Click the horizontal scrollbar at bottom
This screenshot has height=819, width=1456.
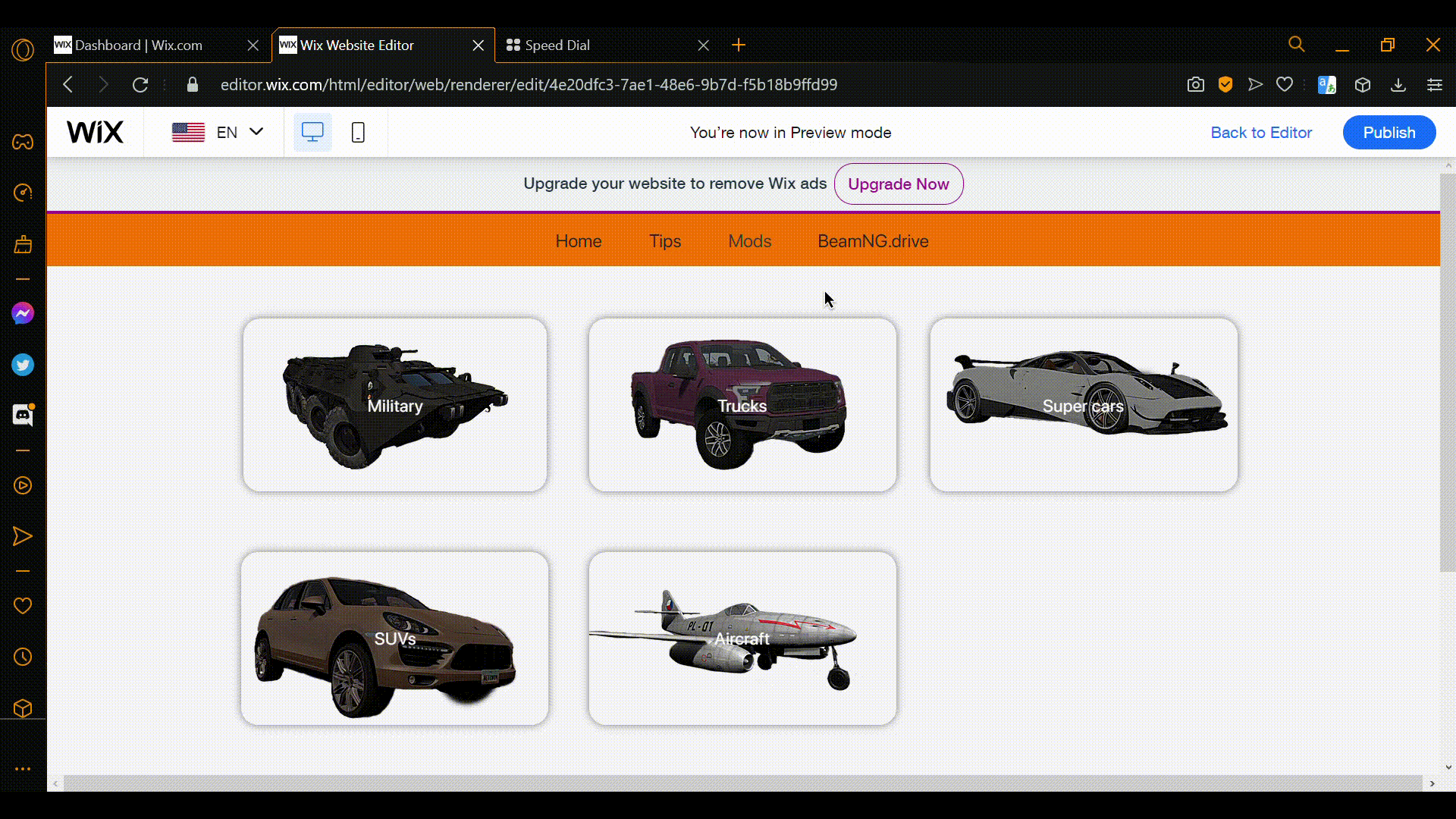coord(743,783)
